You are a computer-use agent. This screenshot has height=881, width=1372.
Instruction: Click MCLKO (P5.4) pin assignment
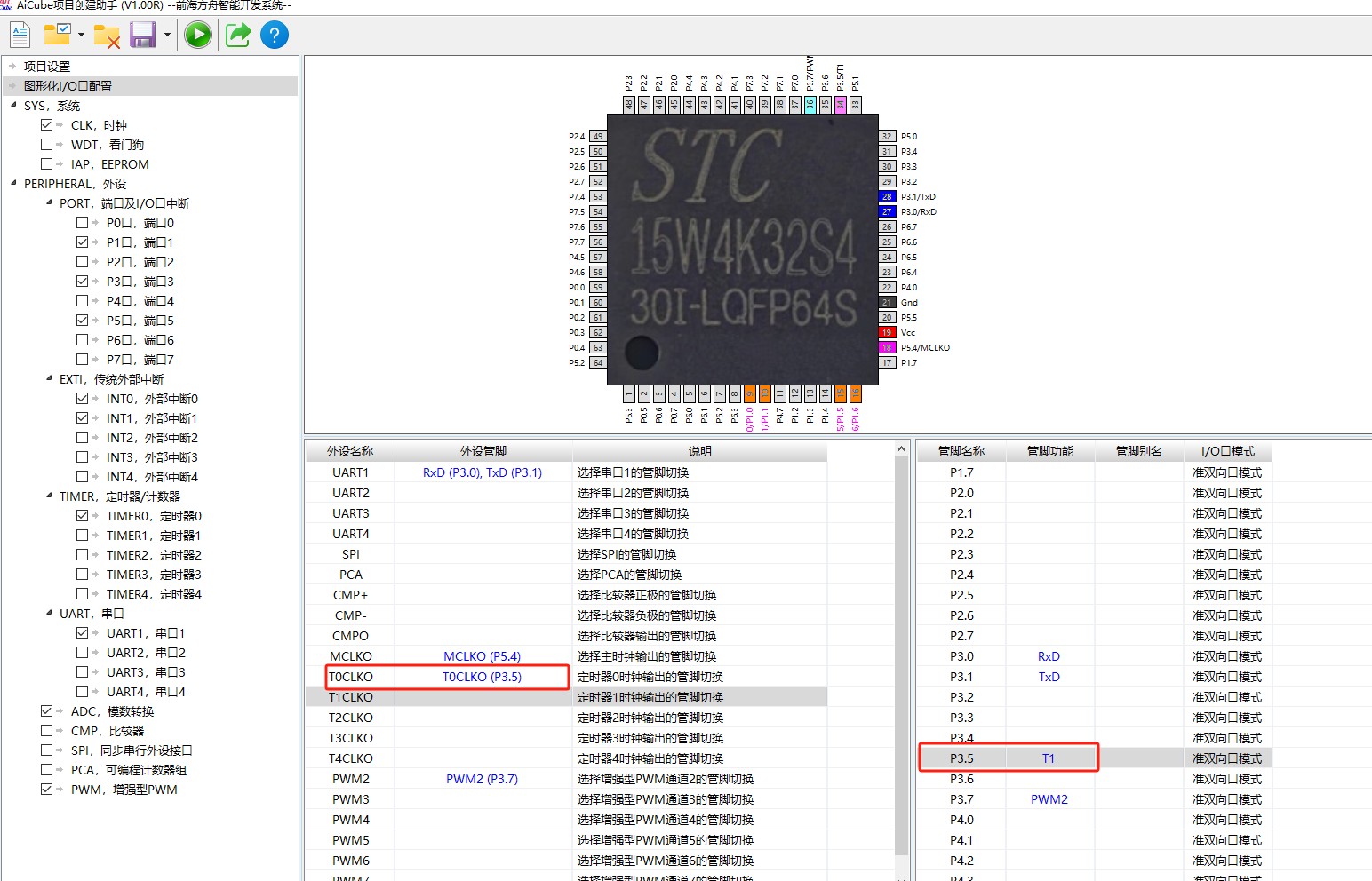[483, 656]
